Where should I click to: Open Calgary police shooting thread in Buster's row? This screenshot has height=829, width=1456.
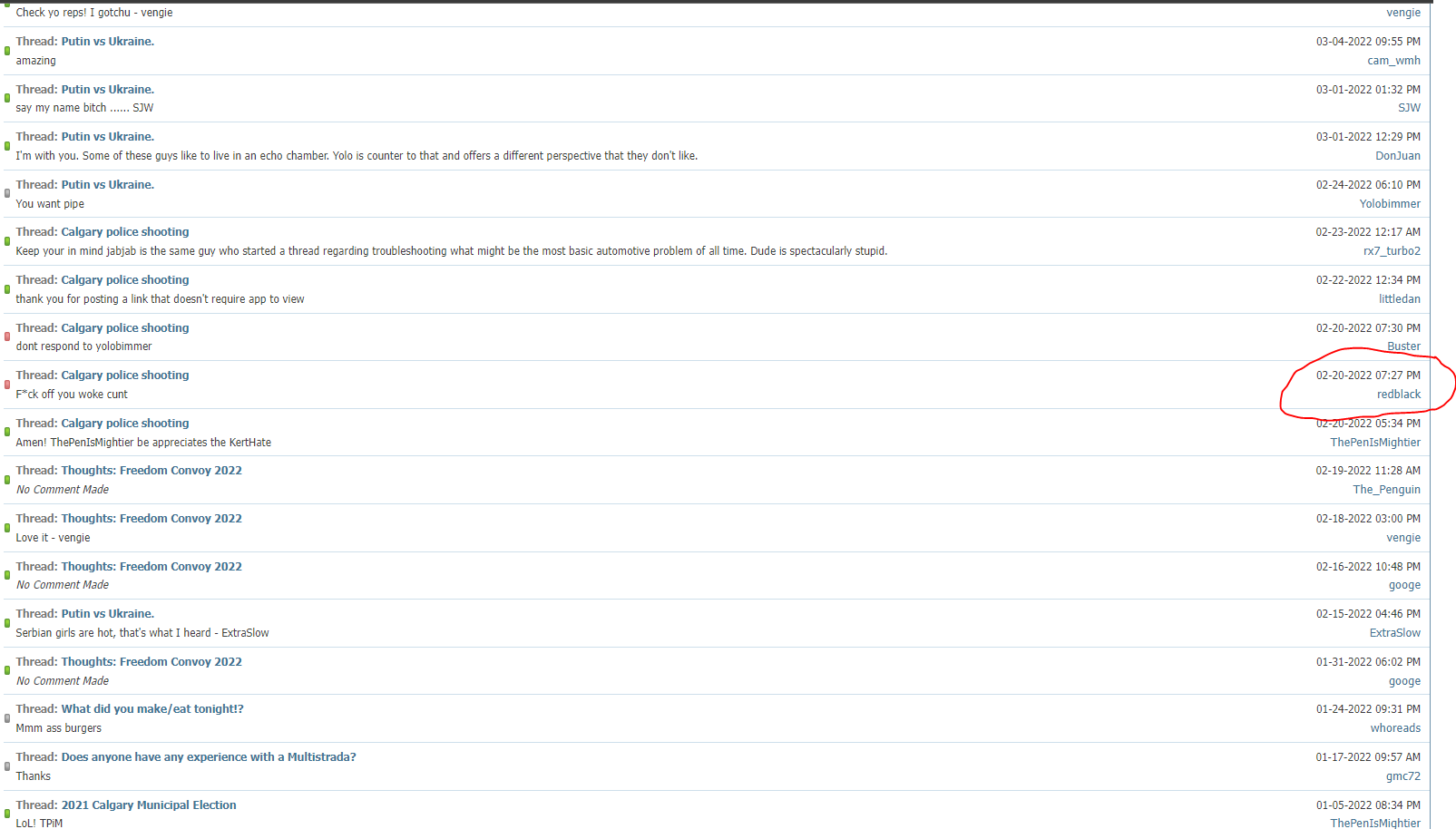125,328
